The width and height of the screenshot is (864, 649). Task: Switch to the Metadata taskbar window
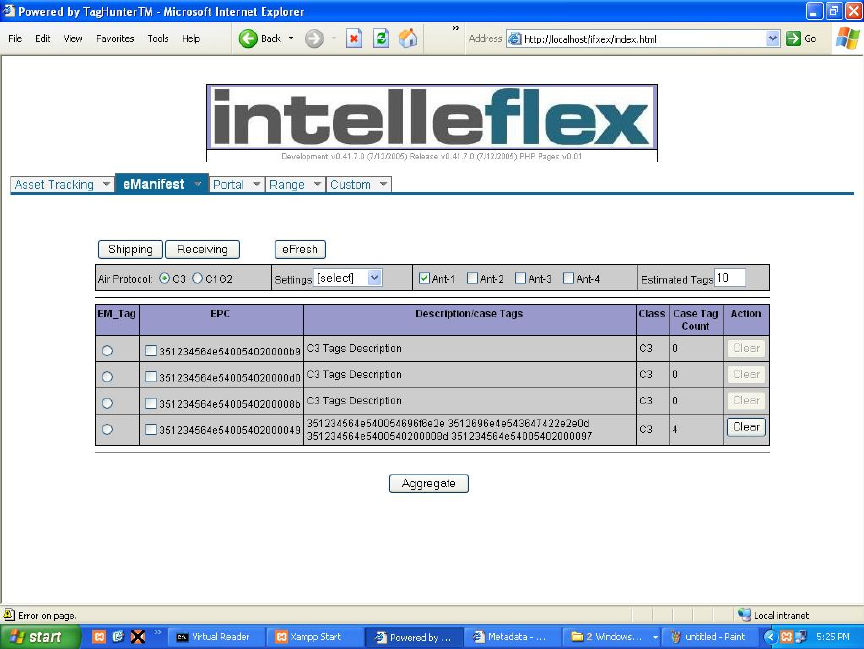pos(512,637)
